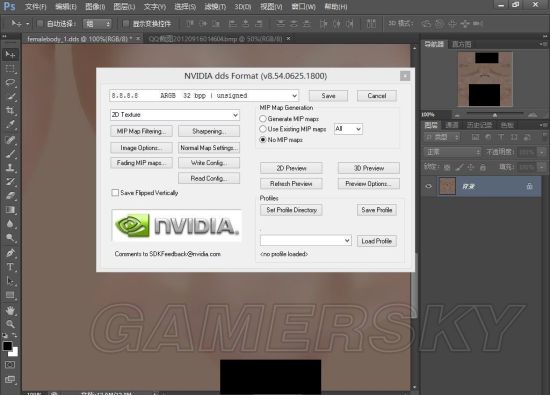Image resolution: width=550 pixels, height=395 pixels.
Task: Open the 8.8.8.8 ARGB format dropdown
Action: (204, 95)
